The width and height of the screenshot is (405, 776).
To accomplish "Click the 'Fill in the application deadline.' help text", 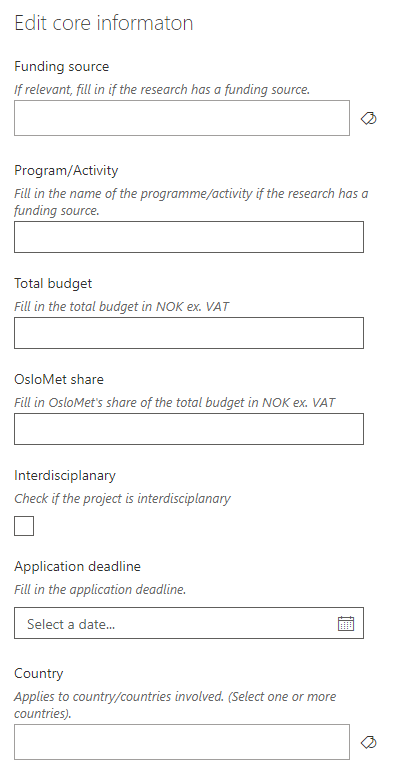I will coord(100,590).
